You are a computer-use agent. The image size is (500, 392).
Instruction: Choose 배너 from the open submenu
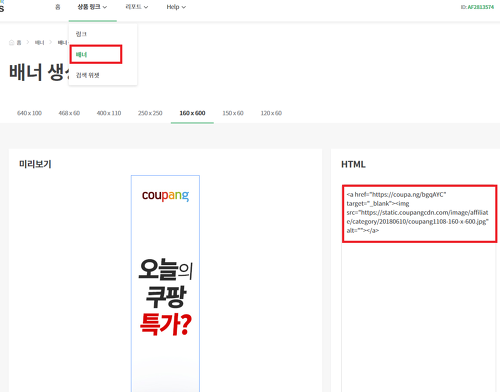(x=81, y=55)
